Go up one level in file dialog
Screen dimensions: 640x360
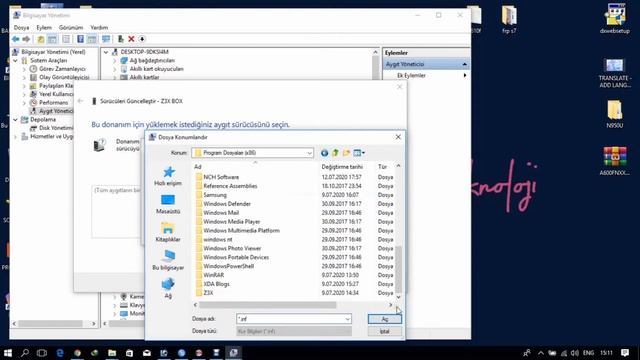(x=335, y=153)
